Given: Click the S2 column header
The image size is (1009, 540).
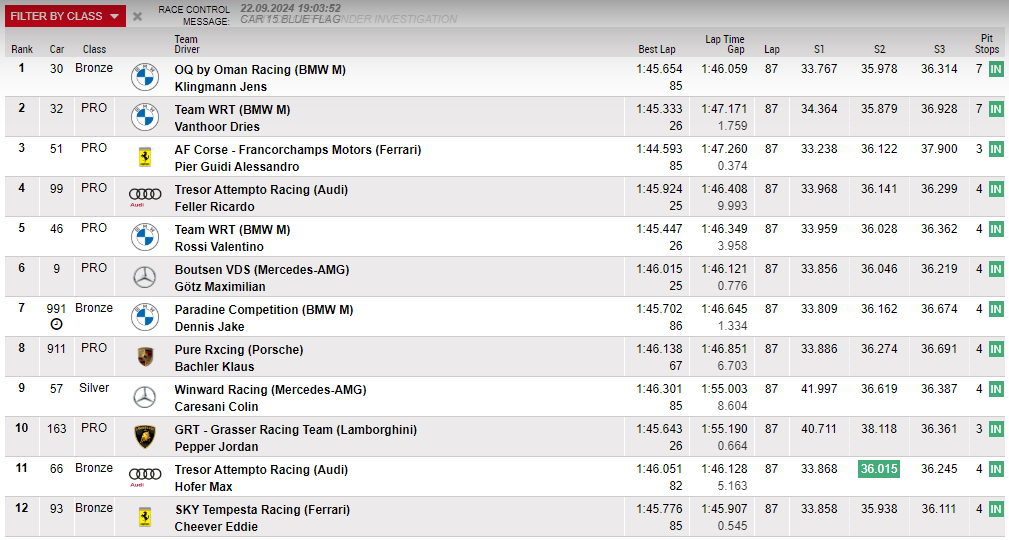Looking at the screenshot, I should point(879,49).
